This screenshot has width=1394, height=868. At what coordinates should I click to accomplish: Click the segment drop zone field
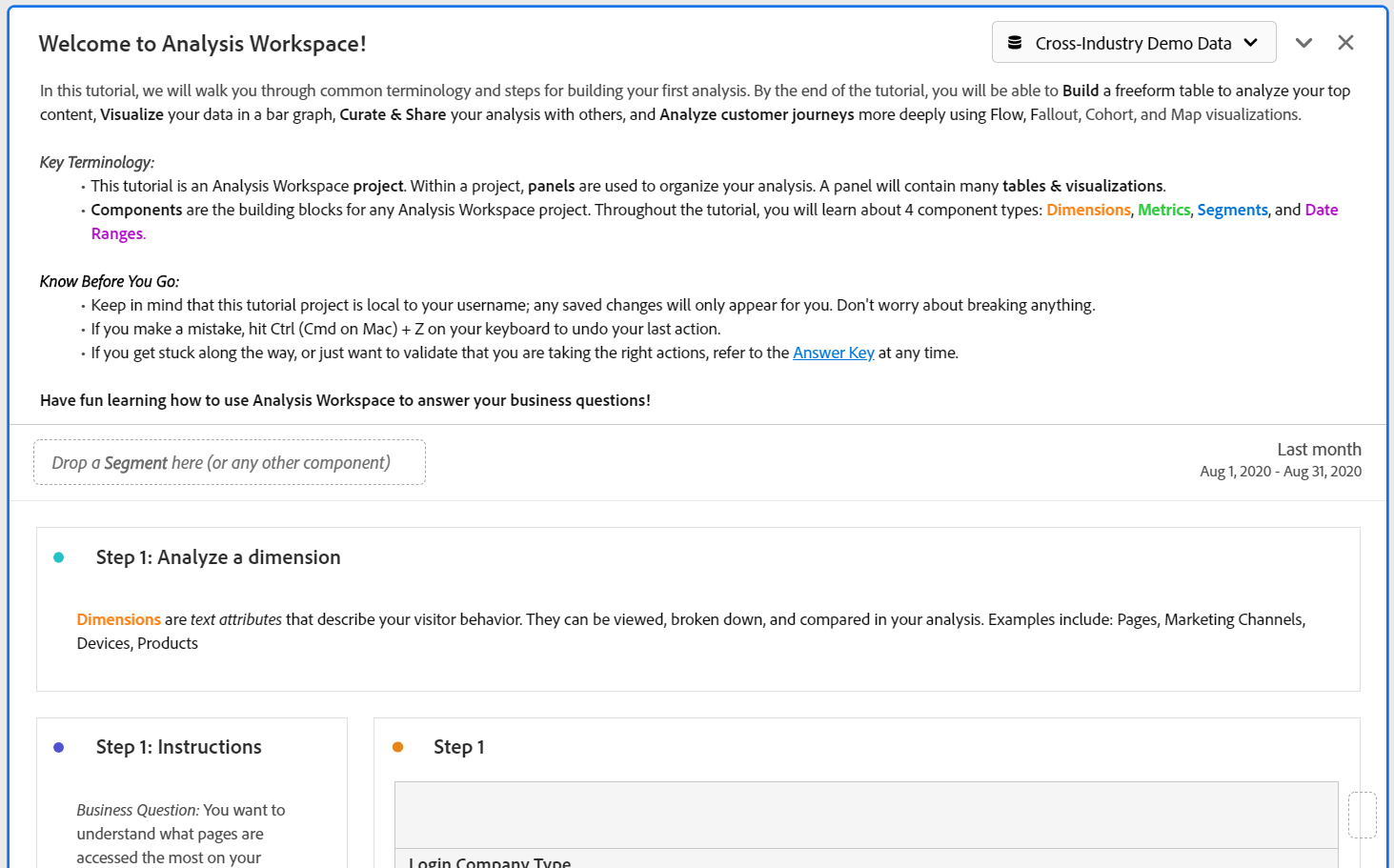click(x=230, y=462)
